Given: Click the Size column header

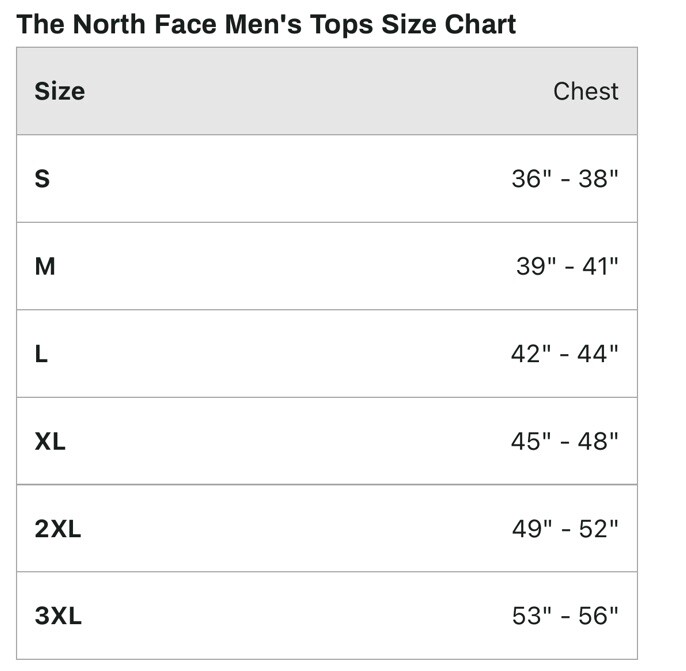Looking at the screenshot, I should point(60,91).
